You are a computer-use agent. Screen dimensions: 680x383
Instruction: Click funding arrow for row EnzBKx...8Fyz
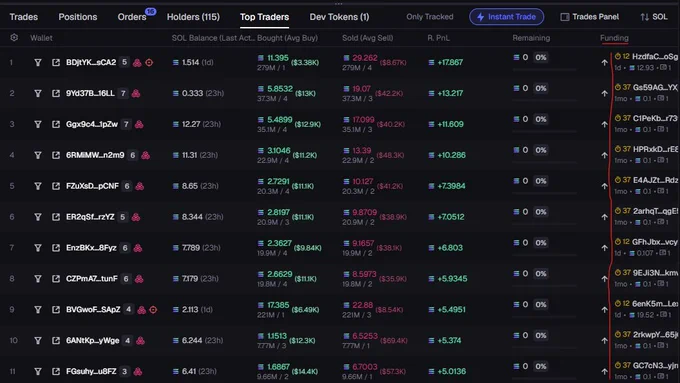[605, 248]
